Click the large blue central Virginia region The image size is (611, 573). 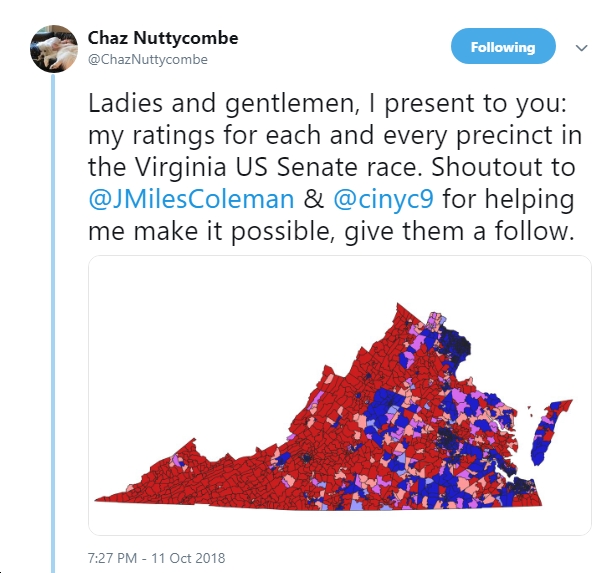tap(384, 405)
